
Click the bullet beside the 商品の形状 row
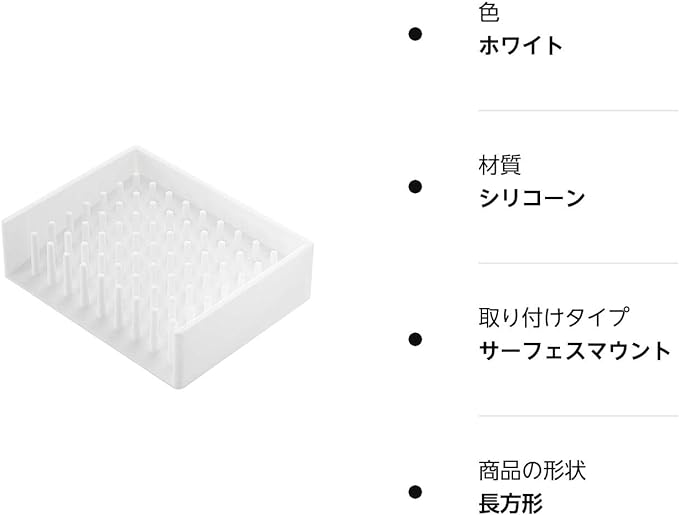(415, 491)
